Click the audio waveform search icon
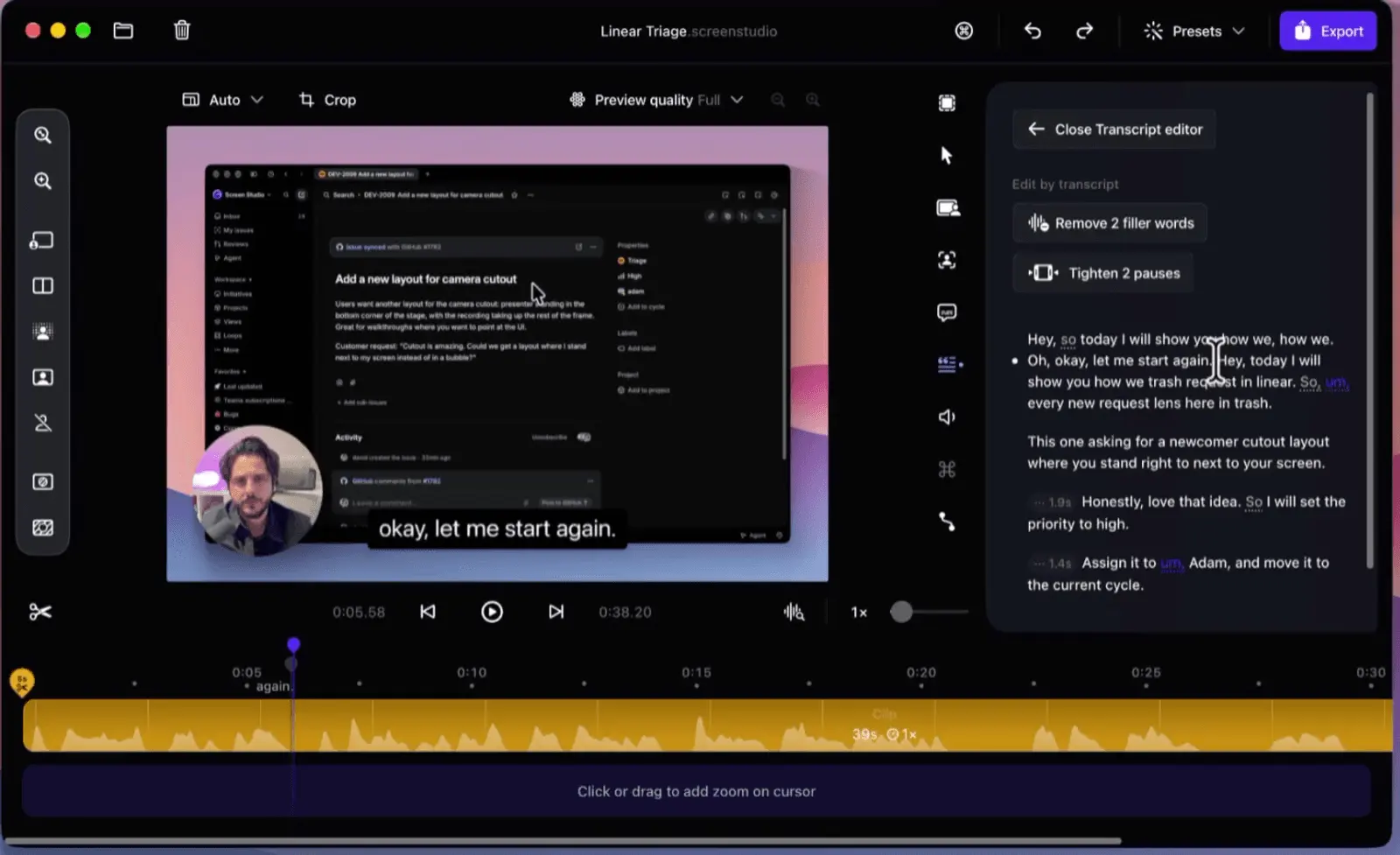Image resolution: width=1400 pixels, height=855 pixels. coord(794,612)
